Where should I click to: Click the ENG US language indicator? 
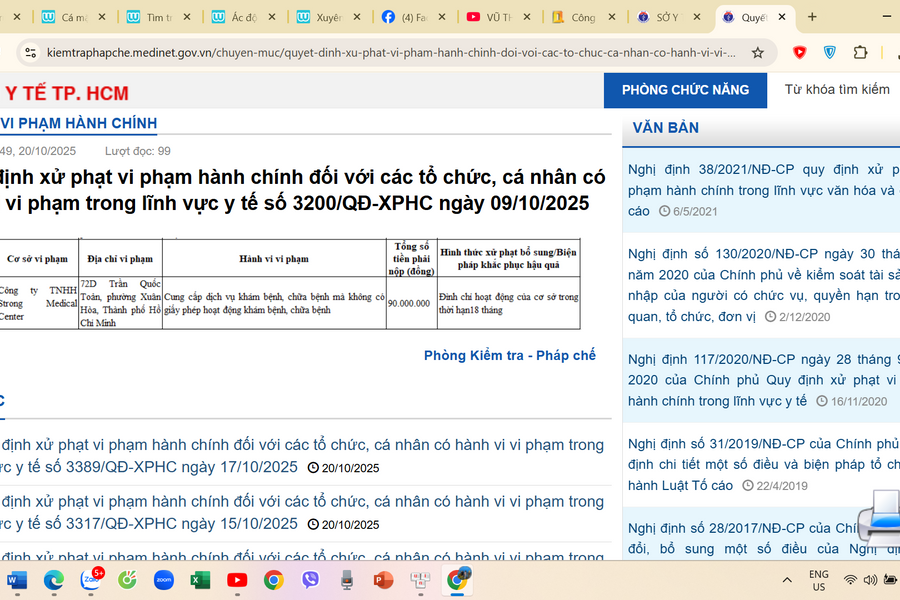click(x=818, y=580)
